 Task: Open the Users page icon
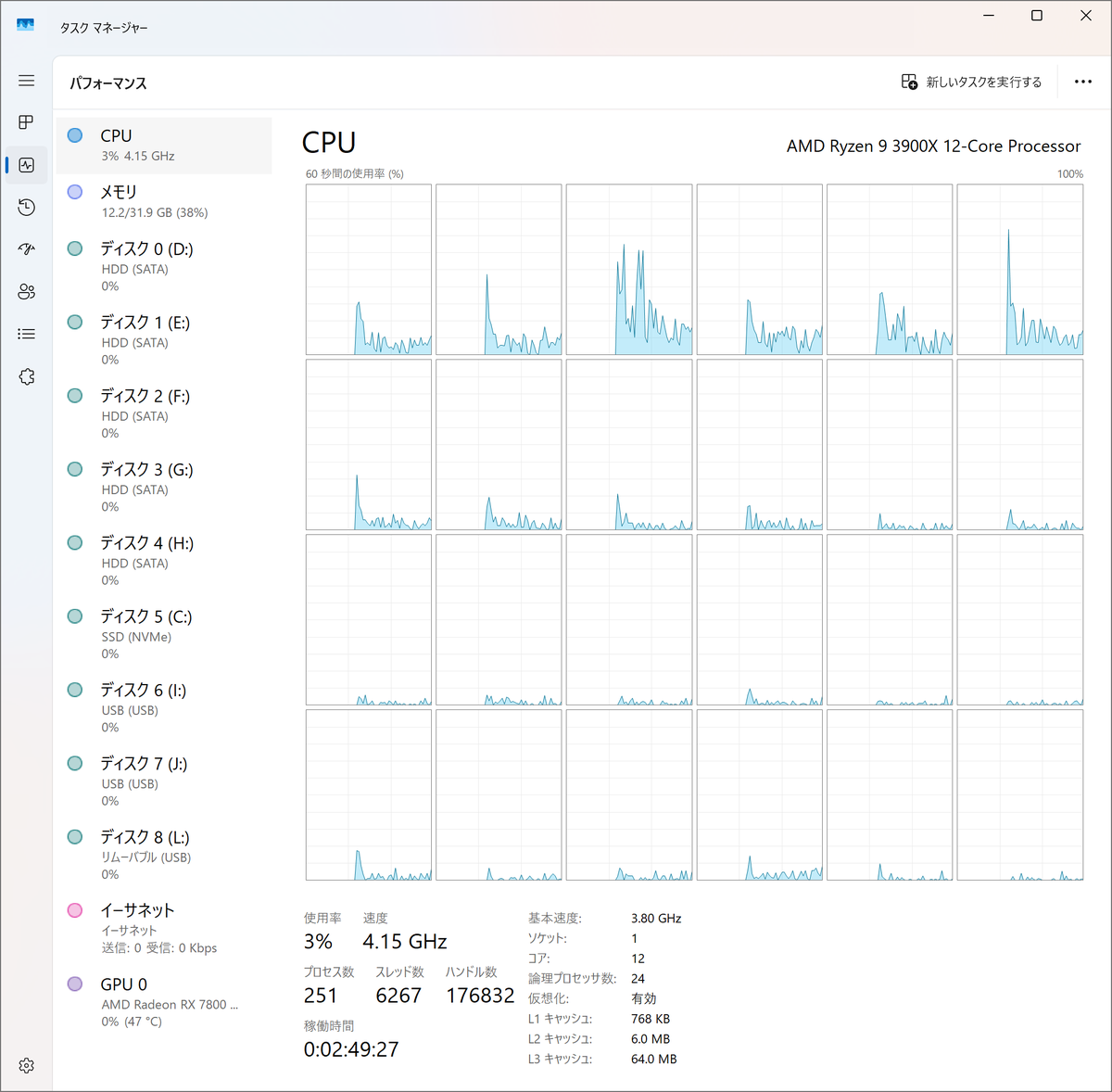26,291
